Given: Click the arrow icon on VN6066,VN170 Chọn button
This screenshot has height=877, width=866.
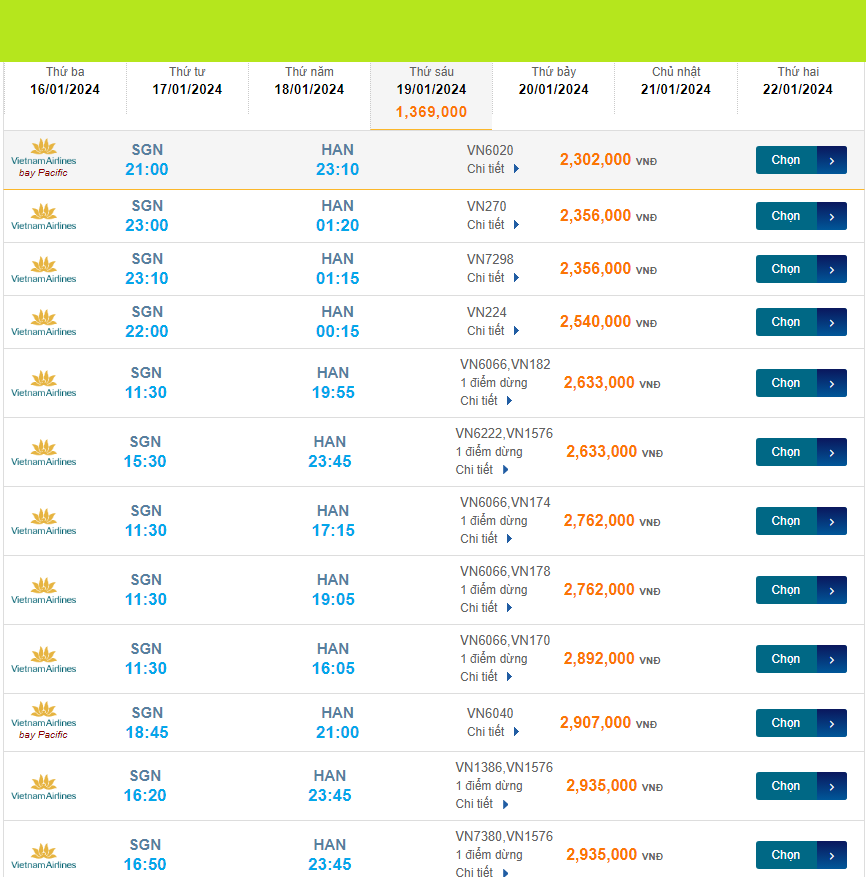Looking at the screenshot, I should pyautogui.click(x=832, y=659).
